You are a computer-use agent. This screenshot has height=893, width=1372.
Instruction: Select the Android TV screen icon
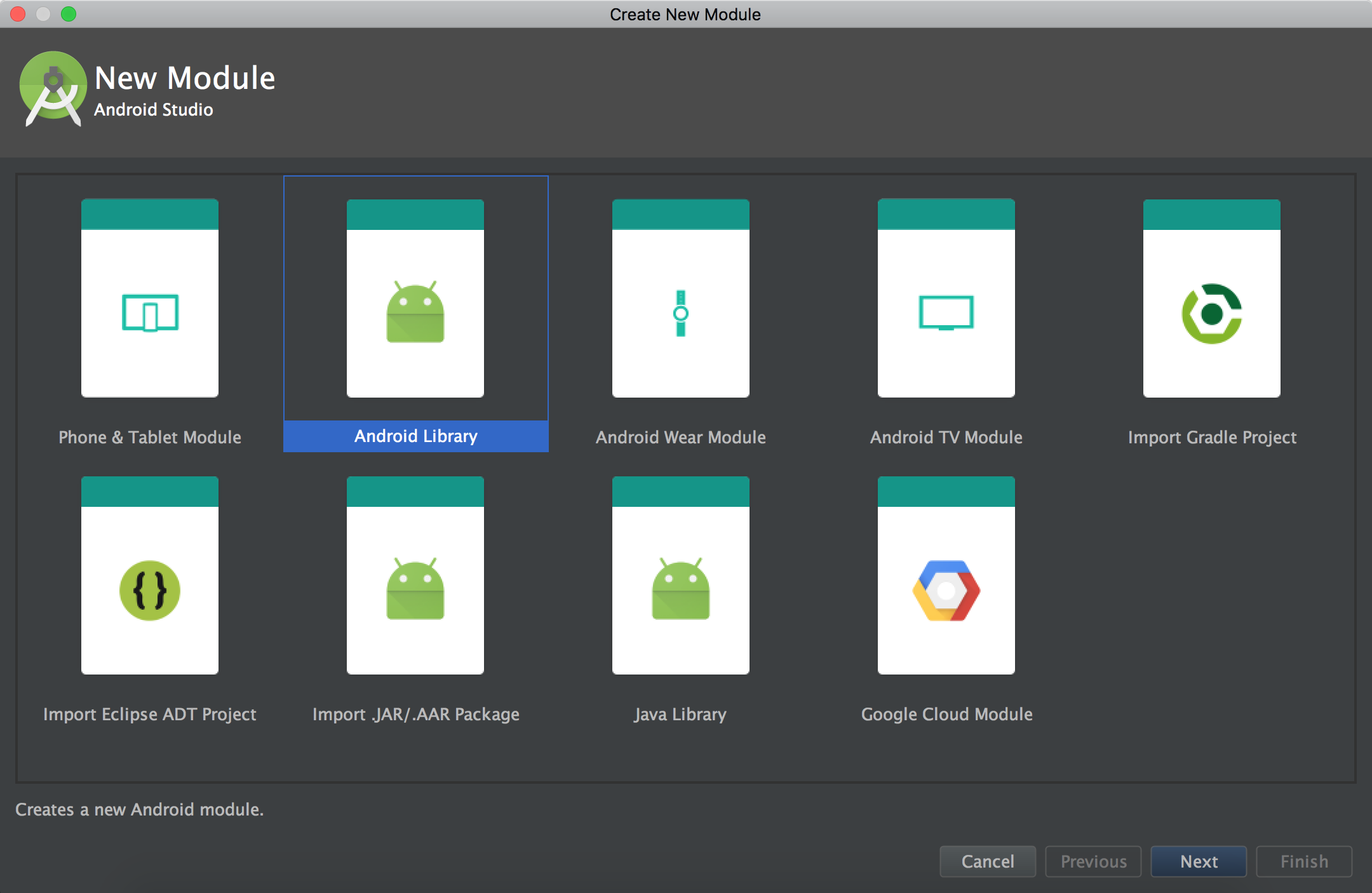coord(946,312)
